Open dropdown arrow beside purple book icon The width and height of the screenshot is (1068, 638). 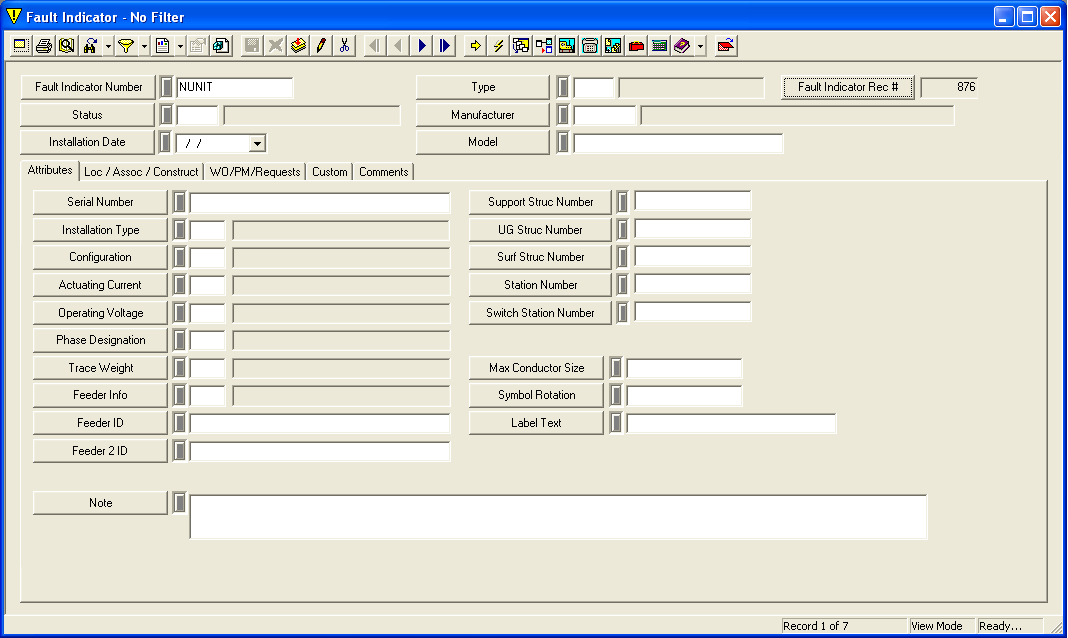[700, 46]
